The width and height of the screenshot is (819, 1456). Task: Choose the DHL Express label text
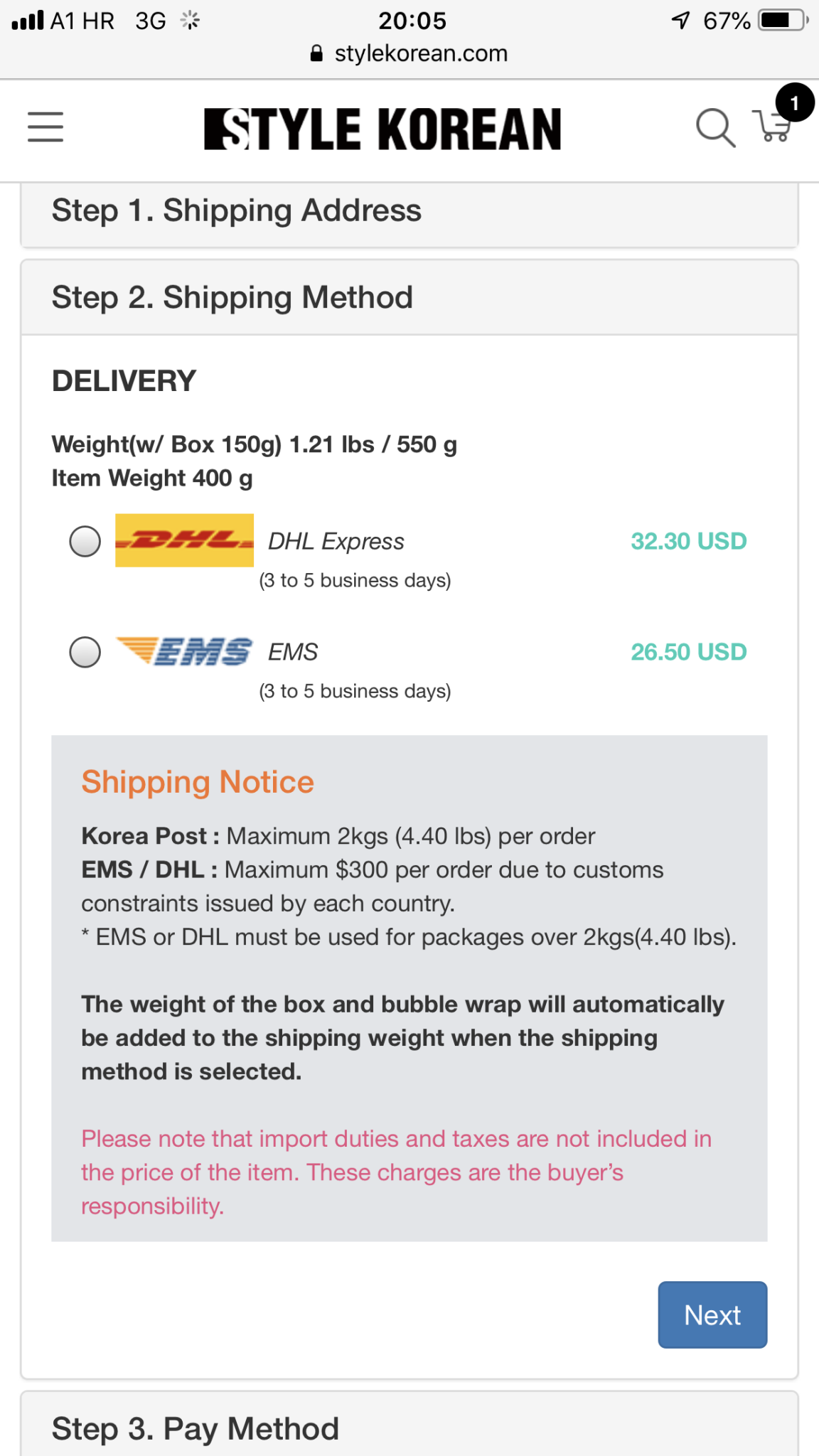pyautogui.click(x=336, y=542)
